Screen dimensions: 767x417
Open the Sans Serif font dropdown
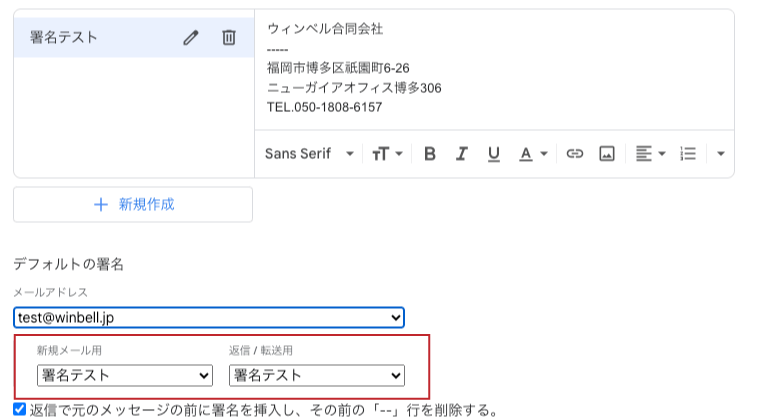point(309,154)
